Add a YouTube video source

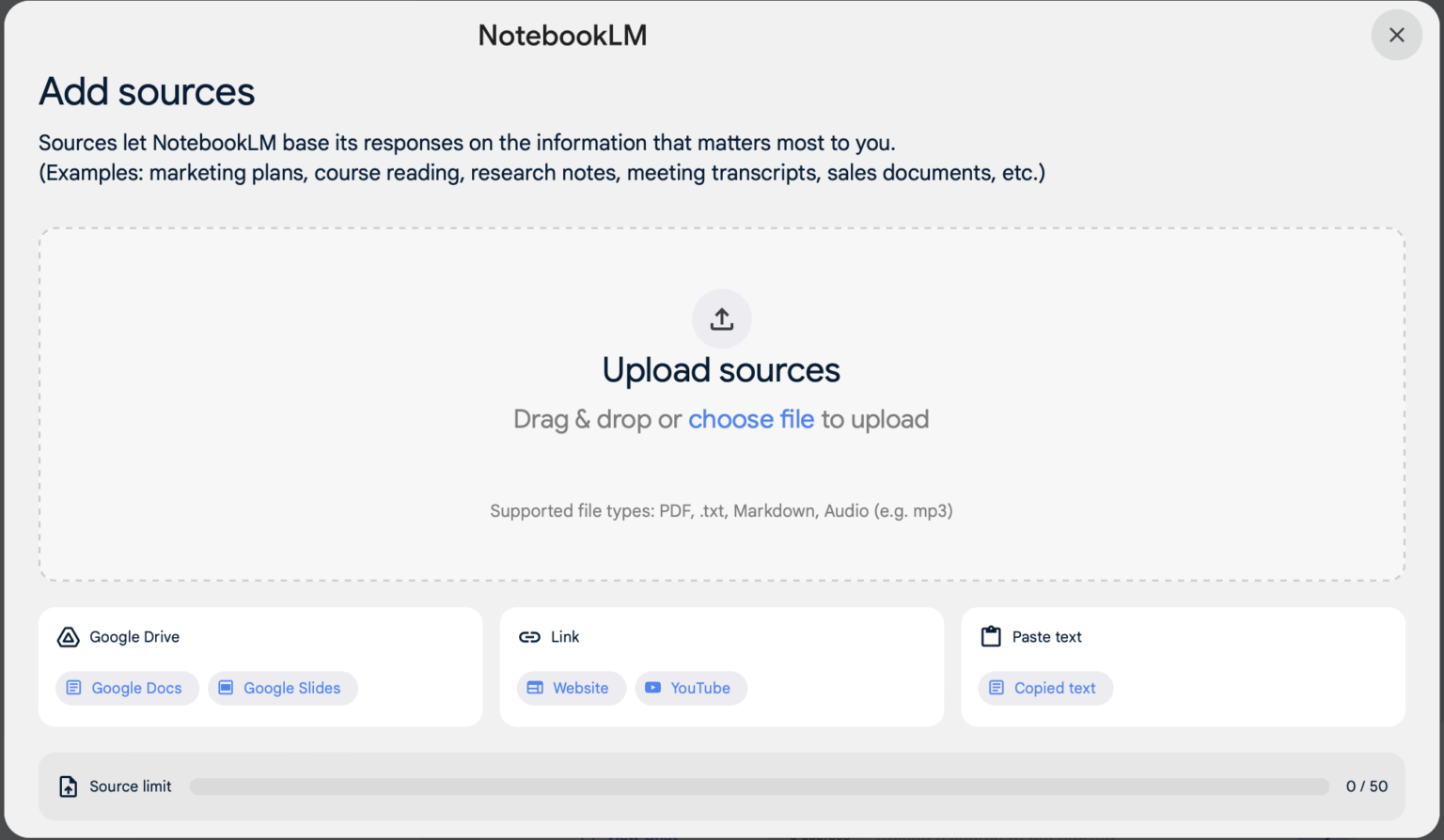pos(691,688)
